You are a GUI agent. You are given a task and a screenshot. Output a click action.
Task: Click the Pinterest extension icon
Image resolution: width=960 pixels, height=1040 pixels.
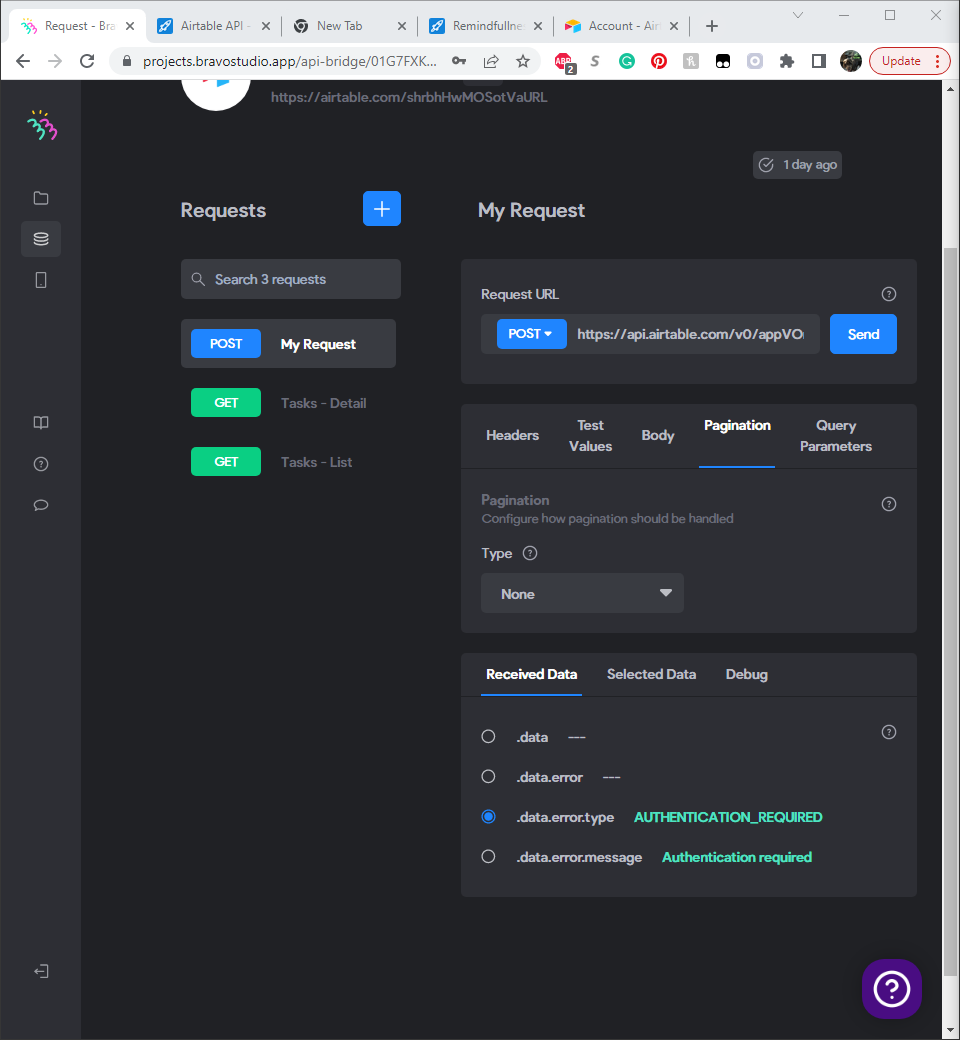coord(659,62)
